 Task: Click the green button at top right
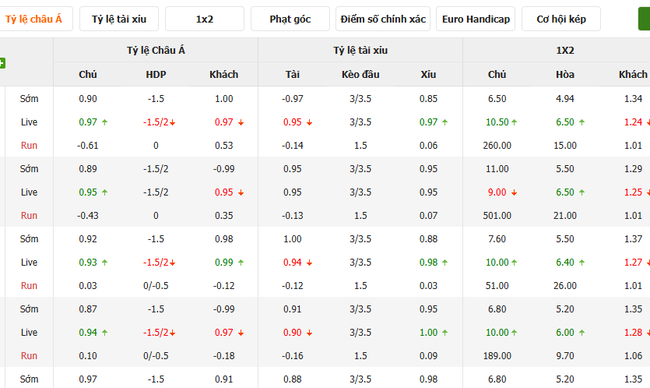coord(644,19)
